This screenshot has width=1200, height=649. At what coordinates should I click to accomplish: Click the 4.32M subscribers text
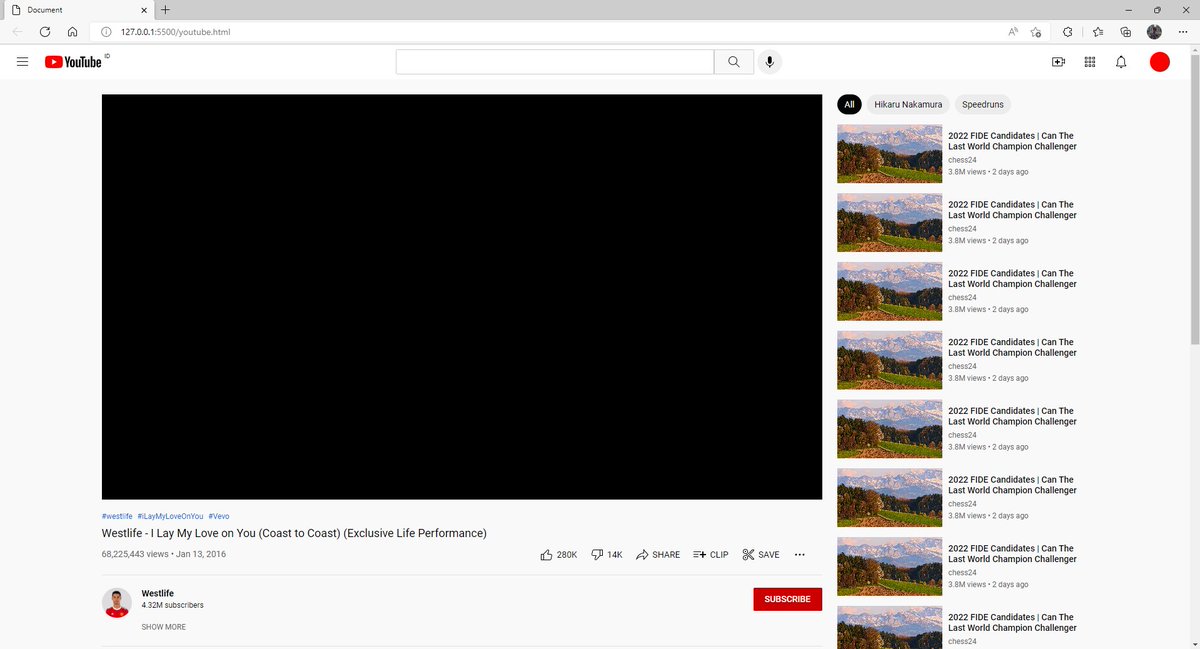pyautogui.click(x=173, y=606)
